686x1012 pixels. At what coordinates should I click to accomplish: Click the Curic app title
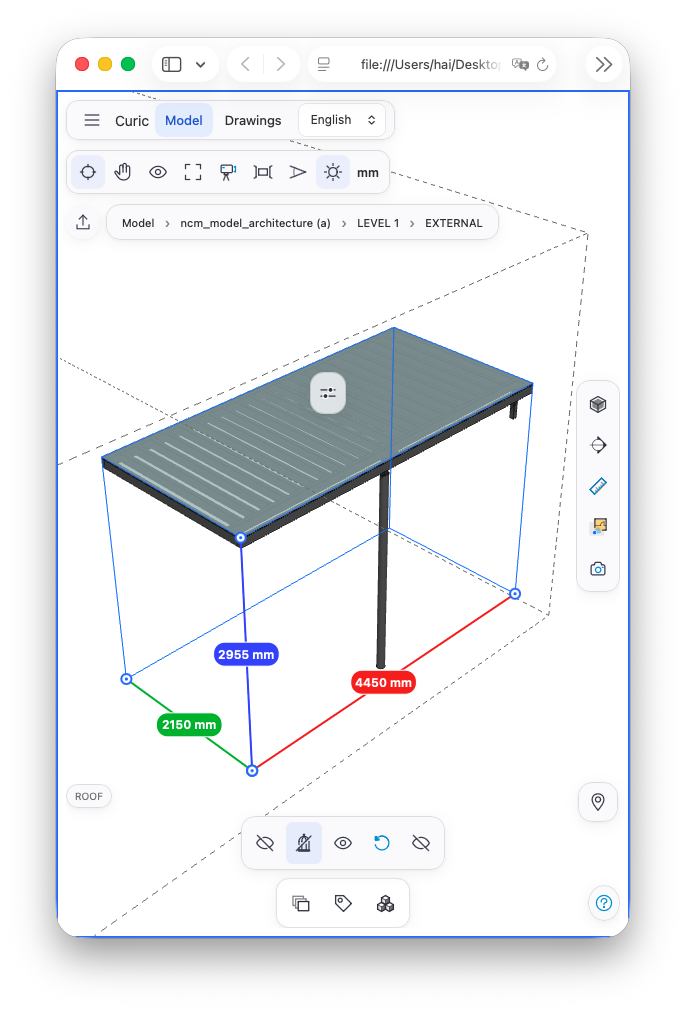click(132, 121)
